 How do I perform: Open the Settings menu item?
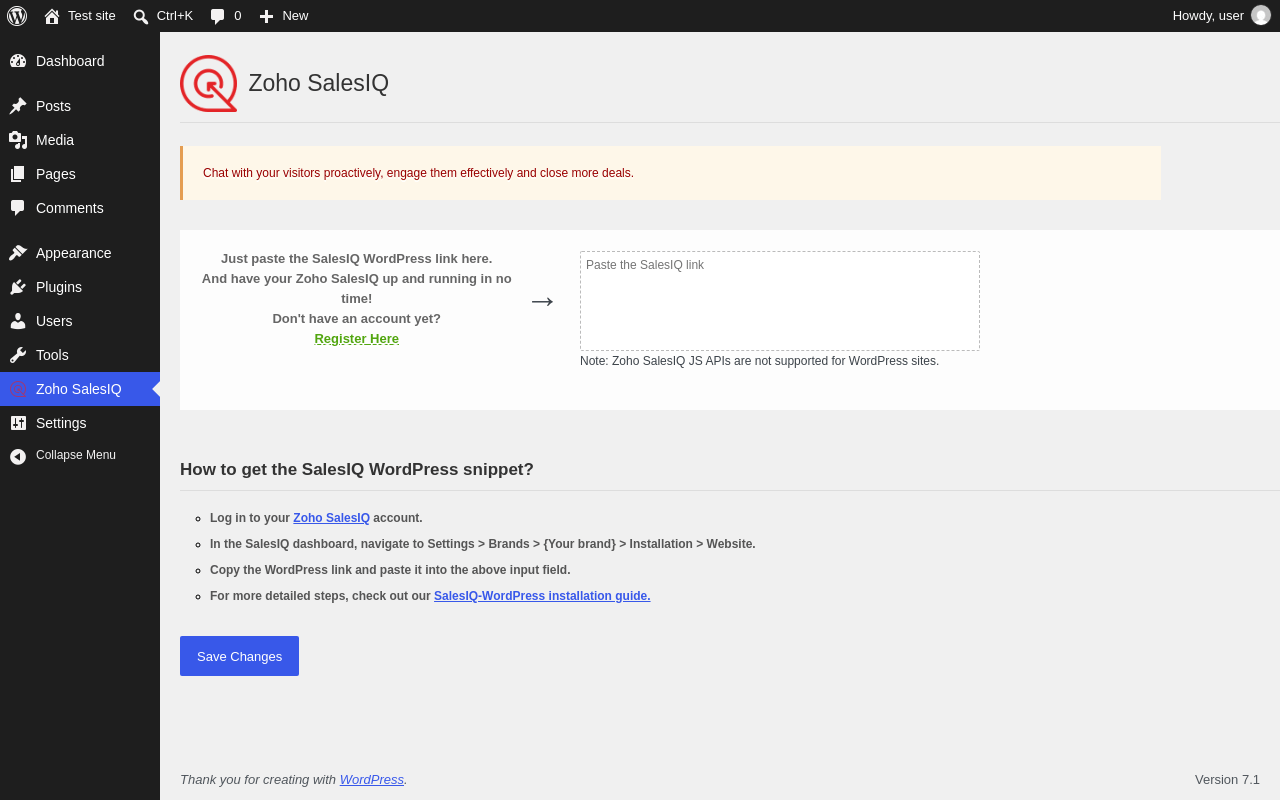point(80,423)
